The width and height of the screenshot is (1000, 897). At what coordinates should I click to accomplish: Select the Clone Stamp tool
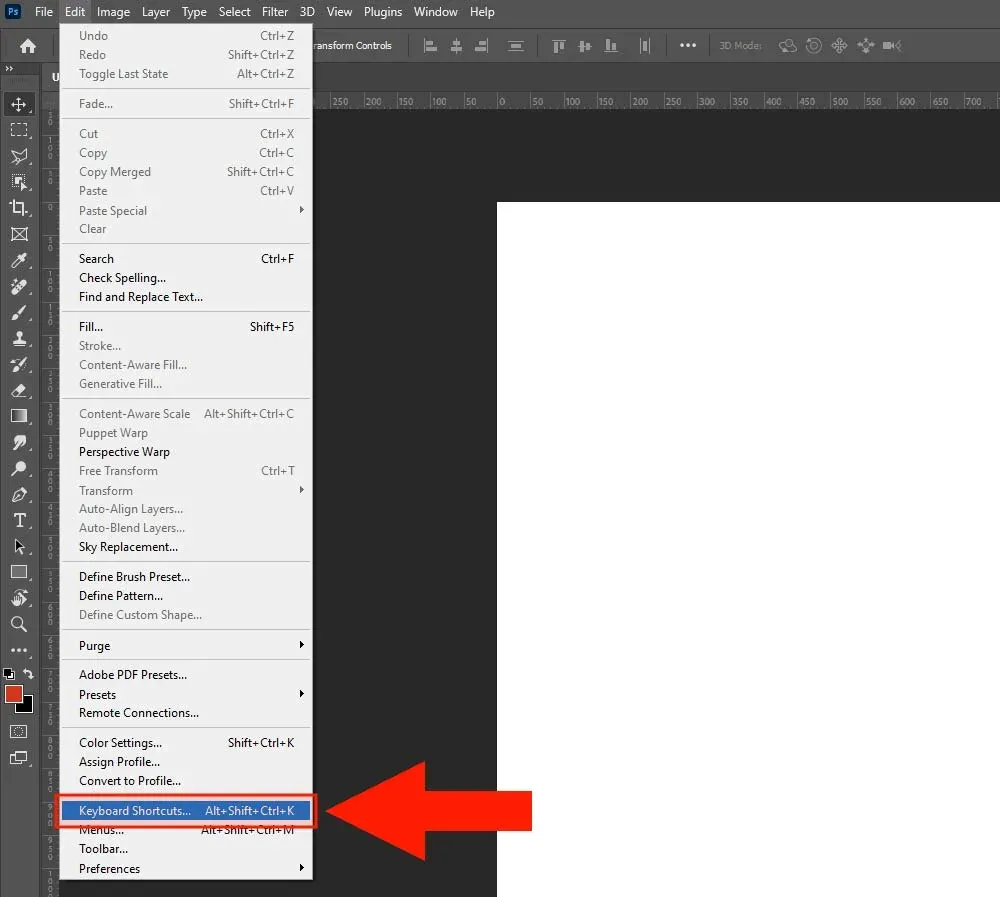(x=19, y=338)
